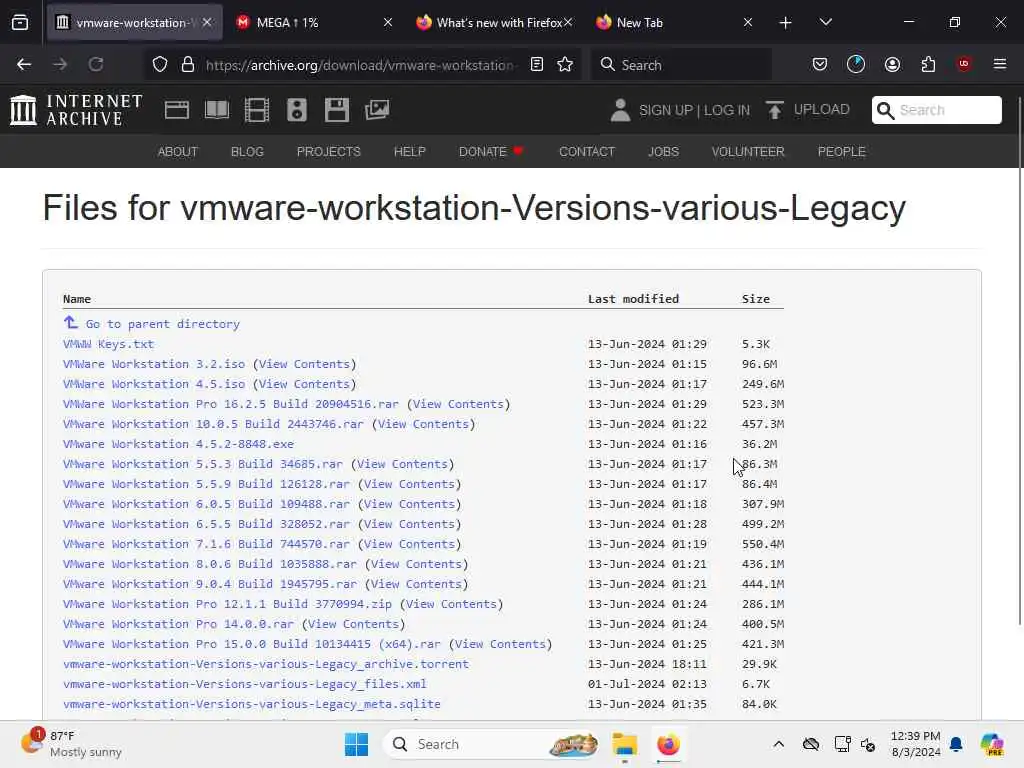Open Internet Archive Audio speaker icon
Image resolution: width=1024 pixels, height=768 pixels.
(296, 110)
